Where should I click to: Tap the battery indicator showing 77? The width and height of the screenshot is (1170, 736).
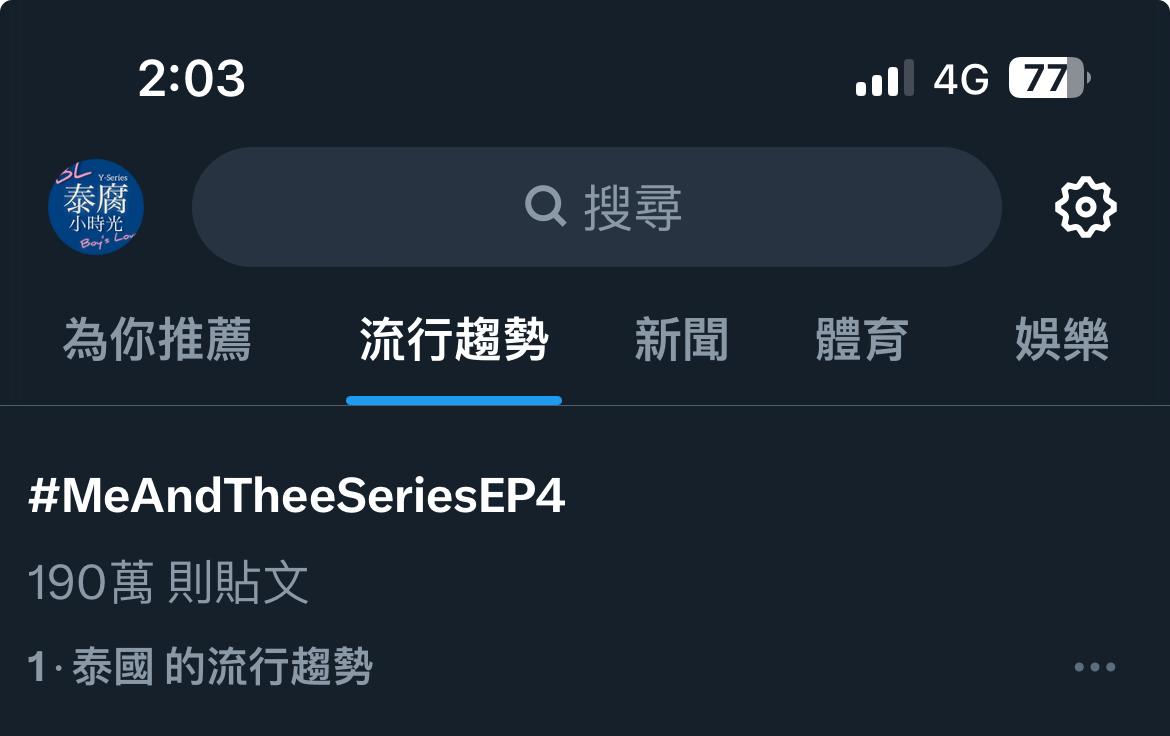coord(1049,78)
